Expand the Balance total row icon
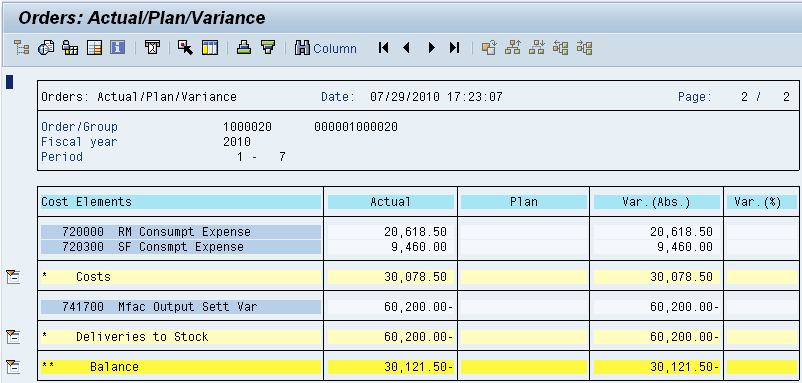 [x=13, y=367]
